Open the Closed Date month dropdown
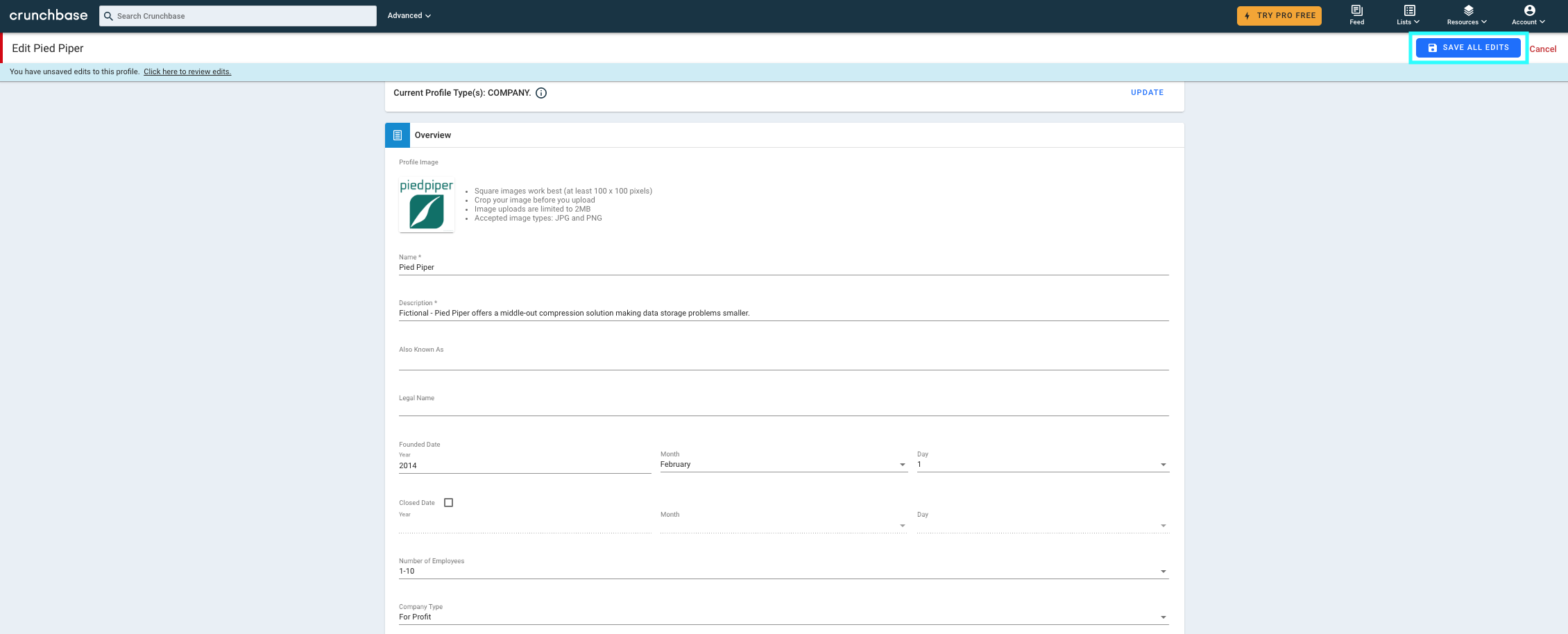The height and width of the screenshot is (634, 1568). (783, 525)
